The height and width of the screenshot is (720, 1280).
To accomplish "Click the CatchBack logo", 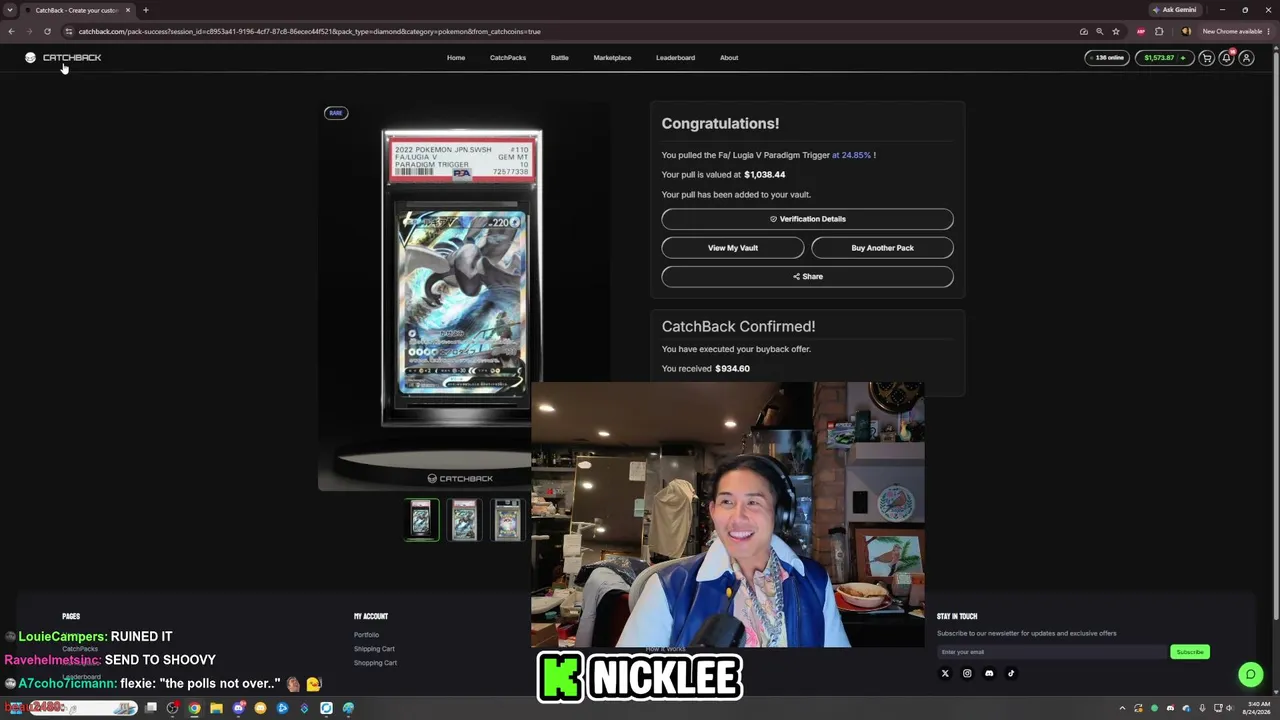I will [x=63, y=58].
